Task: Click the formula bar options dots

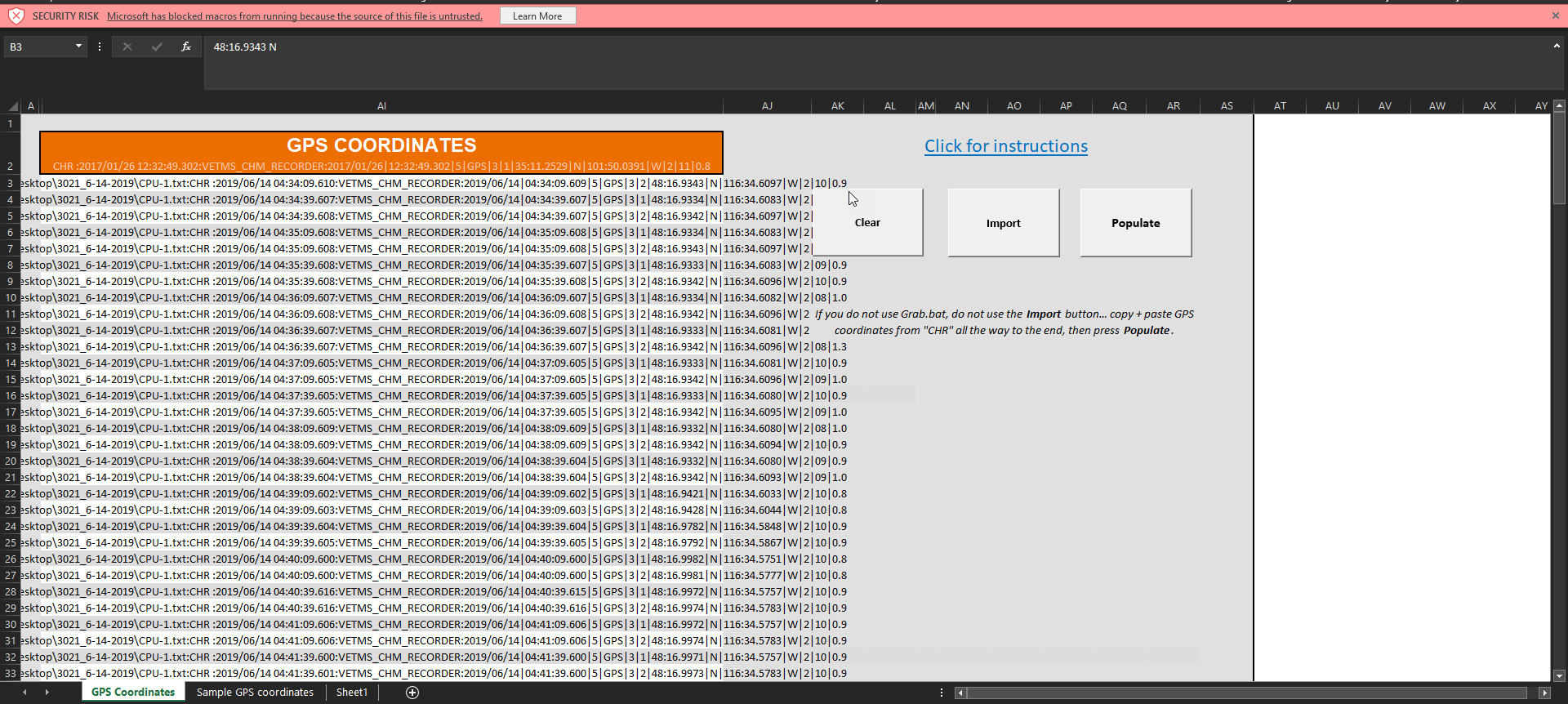Action: (100, 47)
